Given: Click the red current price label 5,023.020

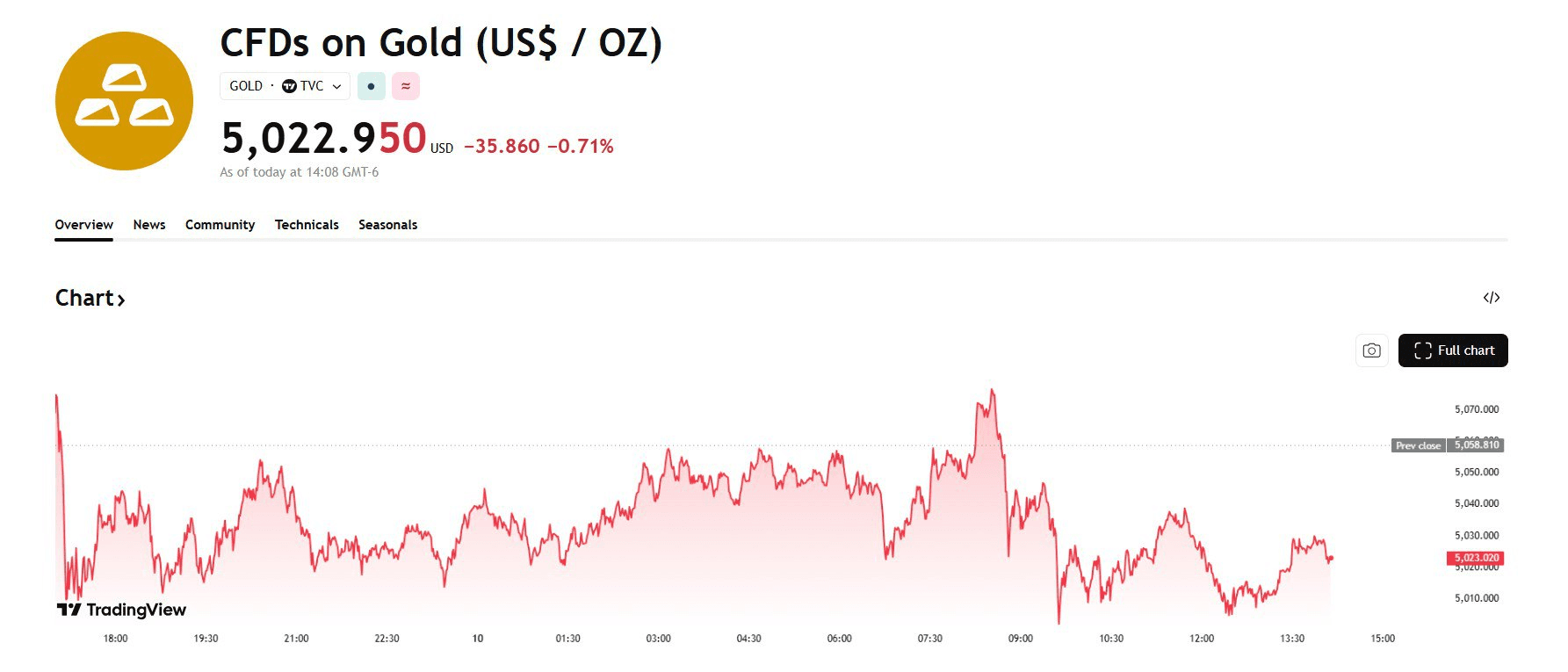Looking at the screenshot, I should (1476, 558).
